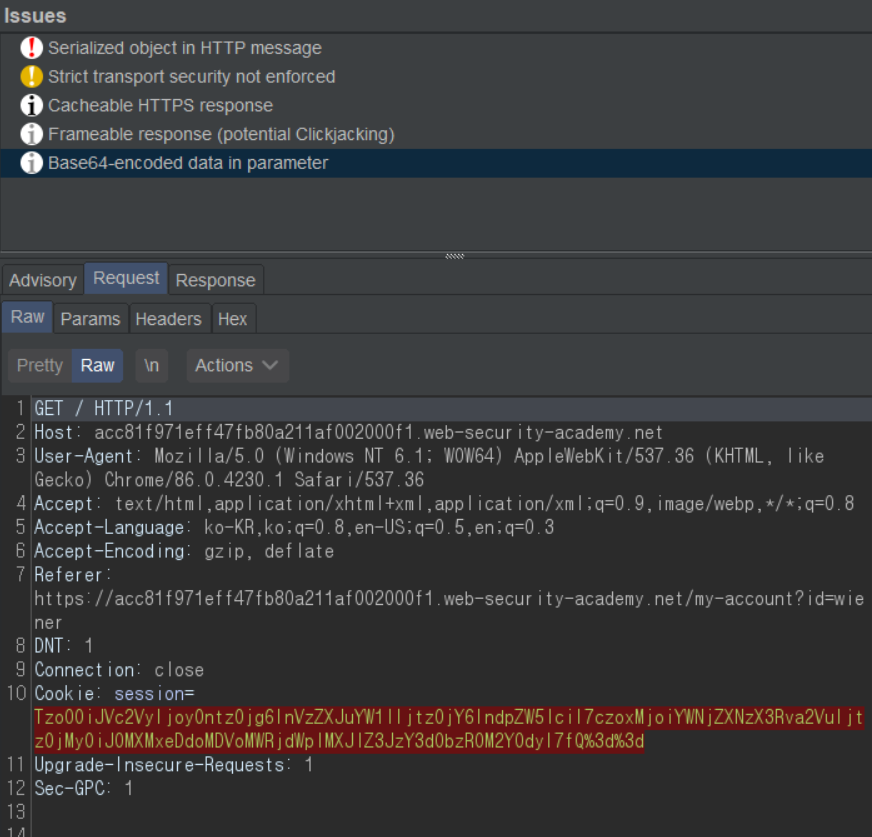The height and width of the screenshot is (837, 872).
Task: Click red high-severity icon for Serialized object issue
Action: [x=32, y=48]
